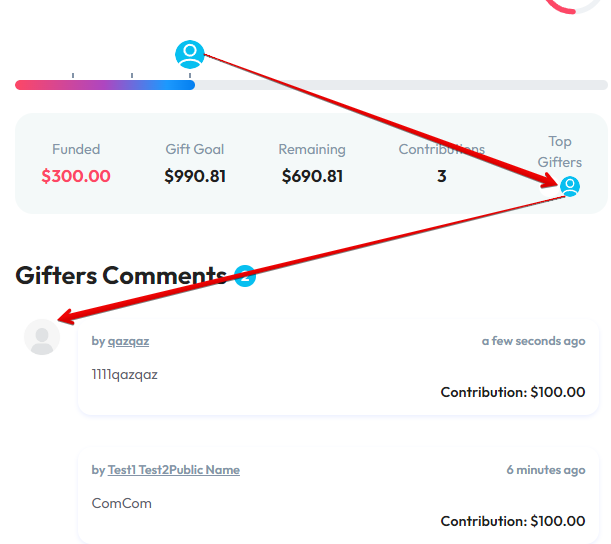Click the Top Gifters label
This screenshot has height=544, width=611.
560,152
